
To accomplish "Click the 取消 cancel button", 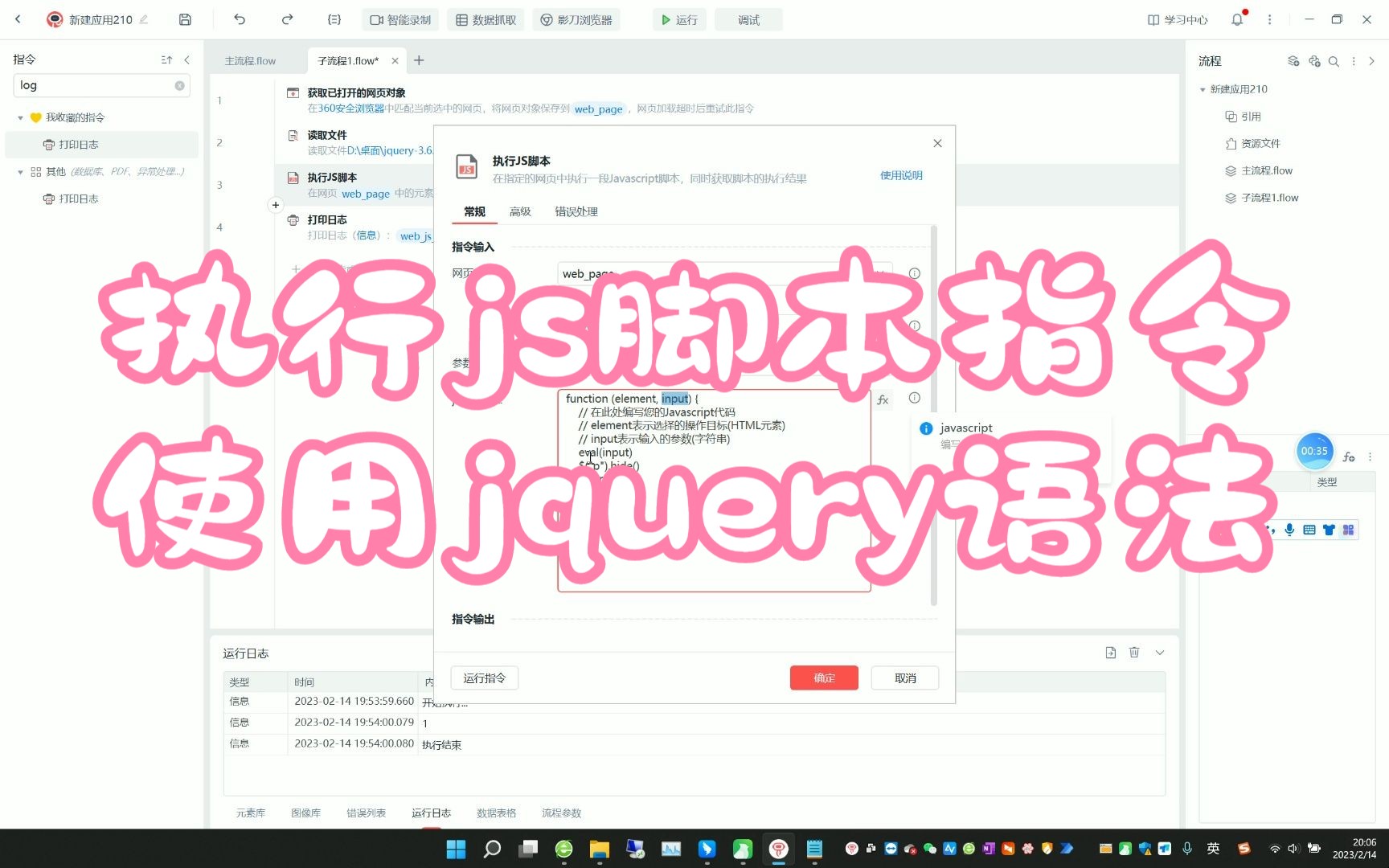I will click(905, 678).
